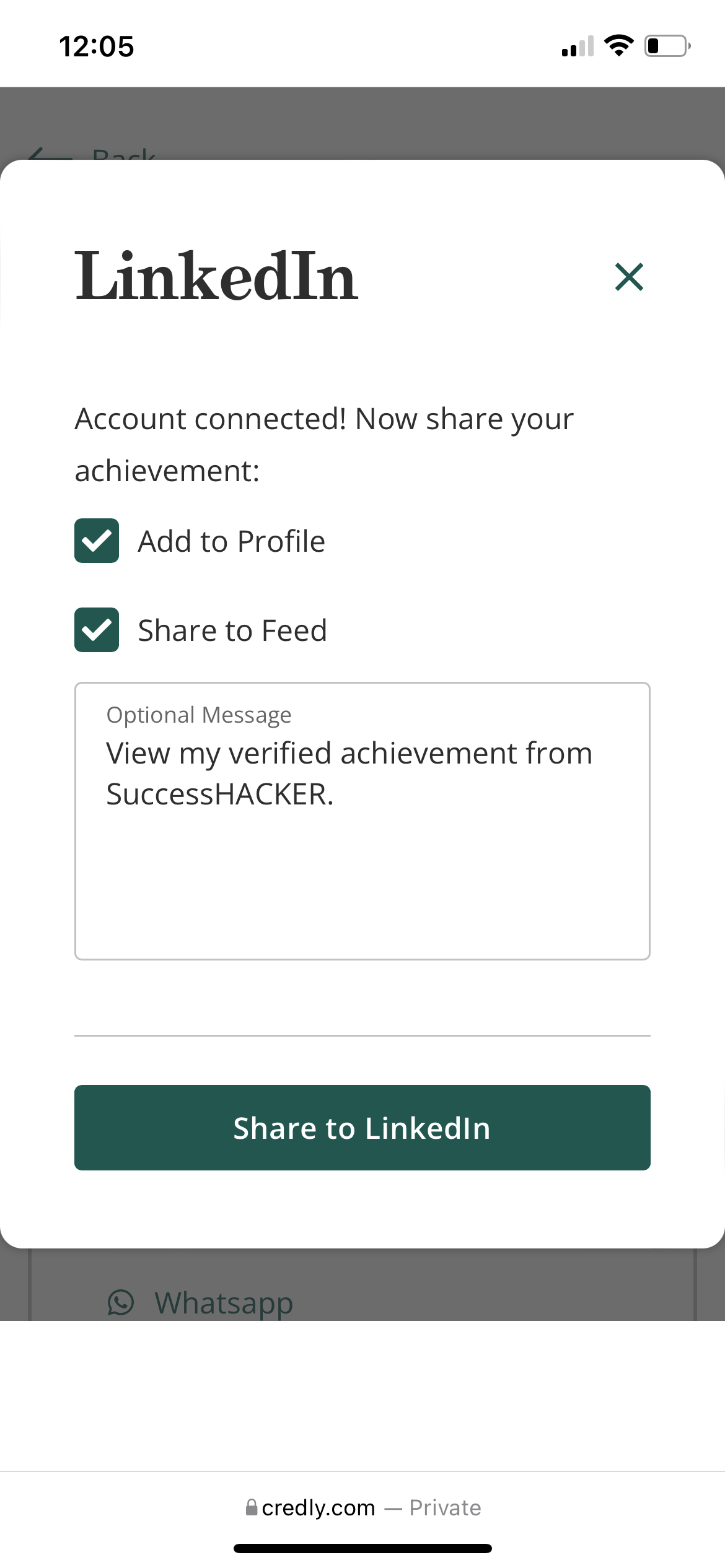Tap the 12:05 clock in status bar

click(x=97, y=46)
